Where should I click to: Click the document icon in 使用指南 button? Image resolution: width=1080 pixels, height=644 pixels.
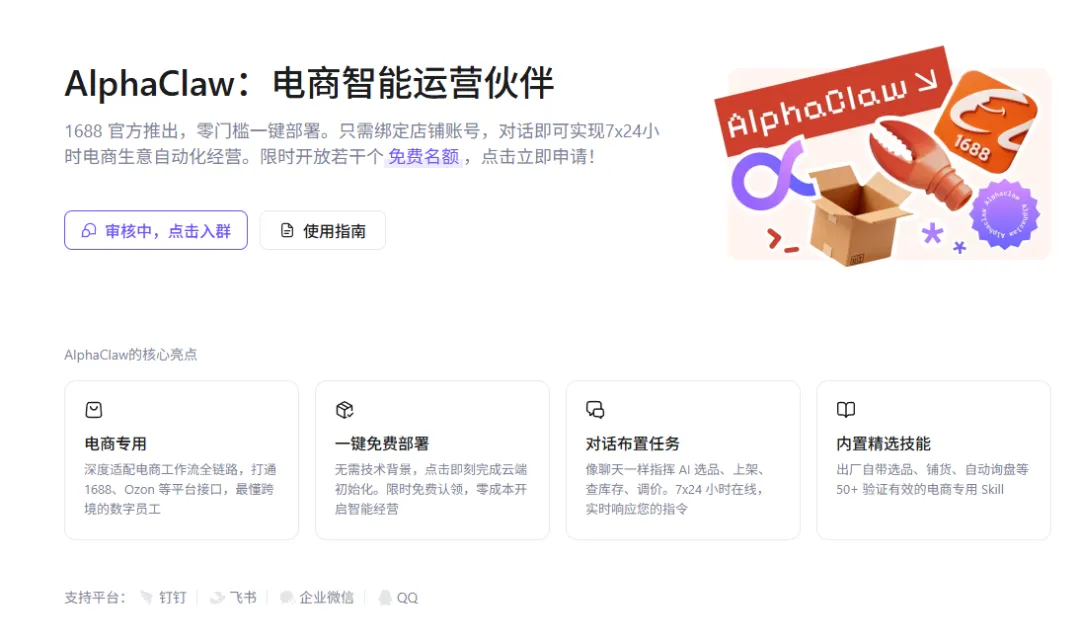pos(287,230)
